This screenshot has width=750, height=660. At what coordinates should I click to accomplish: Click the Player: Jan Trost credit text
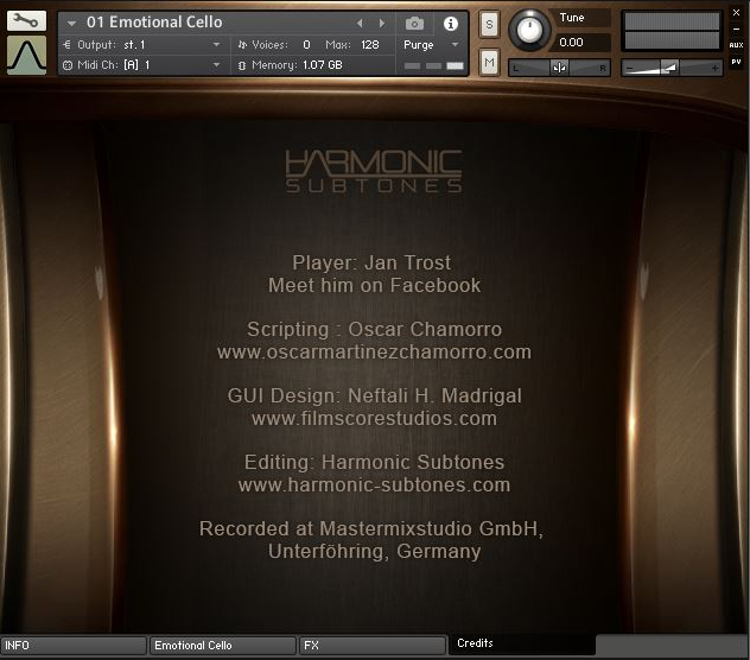click(372, 263)
